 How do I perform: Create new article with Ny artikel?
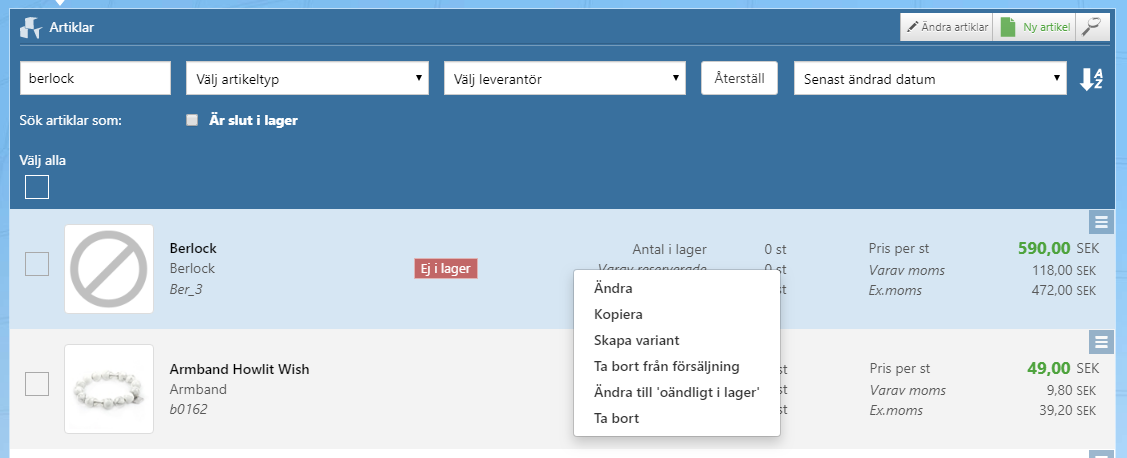(1034, 27)
